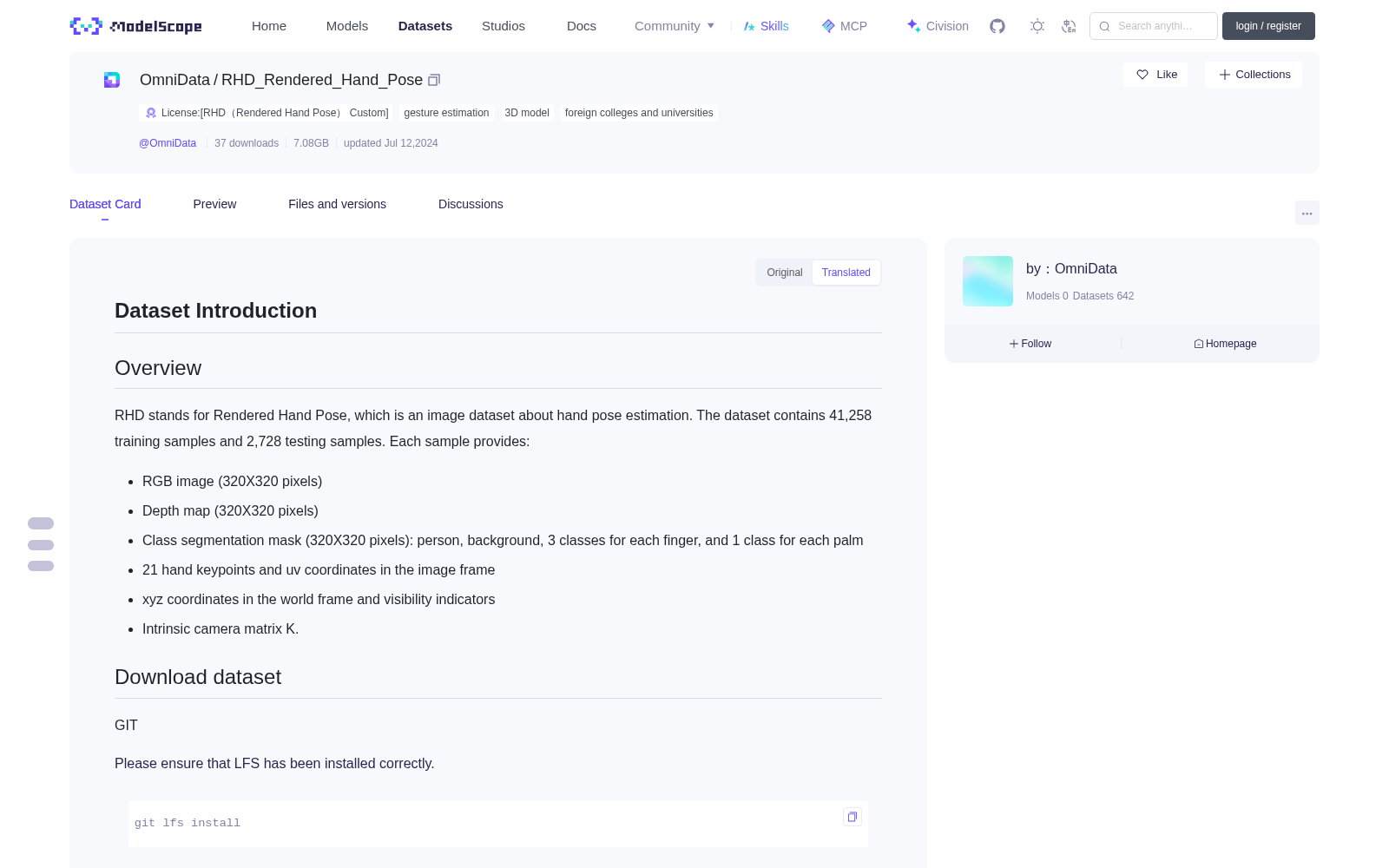
Task: Open the OmniData Homepage link
Action: click(1225, 344)
